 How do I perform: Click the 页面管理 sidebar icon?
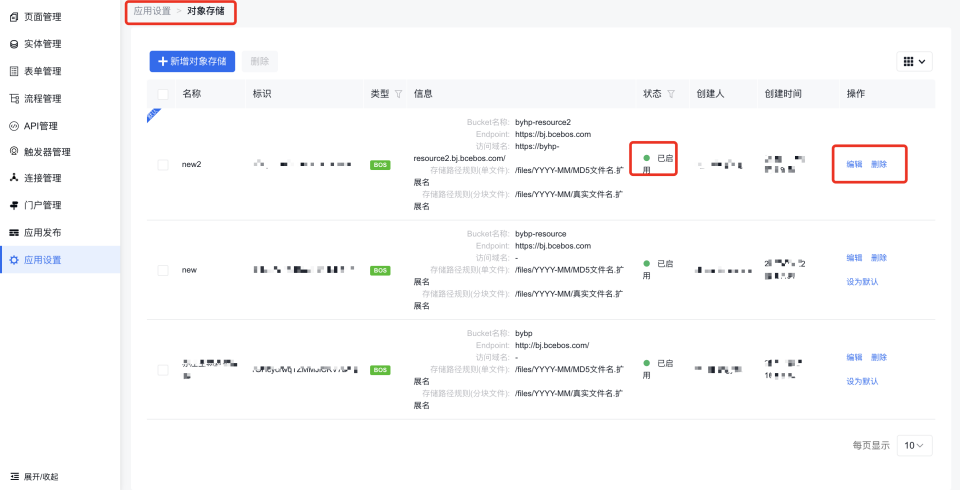[14, 17]
